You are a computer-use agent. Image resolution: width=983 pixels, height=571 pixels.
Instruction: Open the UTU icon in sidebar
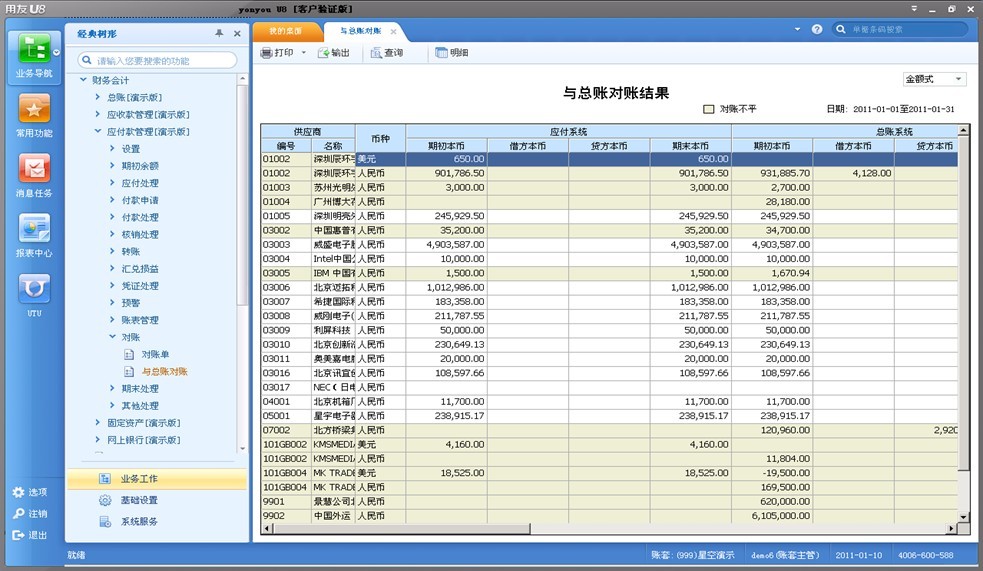[x=34, y=288]
